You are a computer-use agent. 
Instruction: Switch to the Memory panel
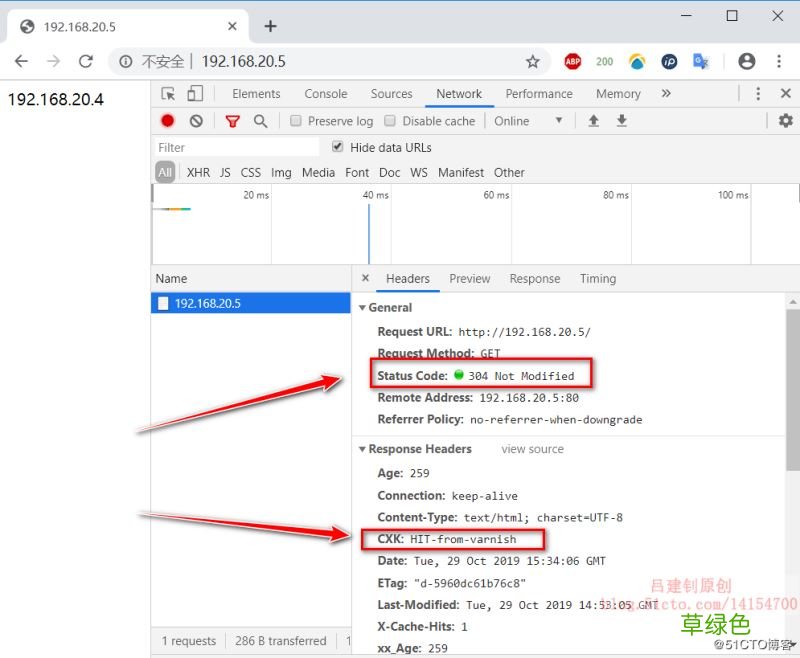point(618,94)
